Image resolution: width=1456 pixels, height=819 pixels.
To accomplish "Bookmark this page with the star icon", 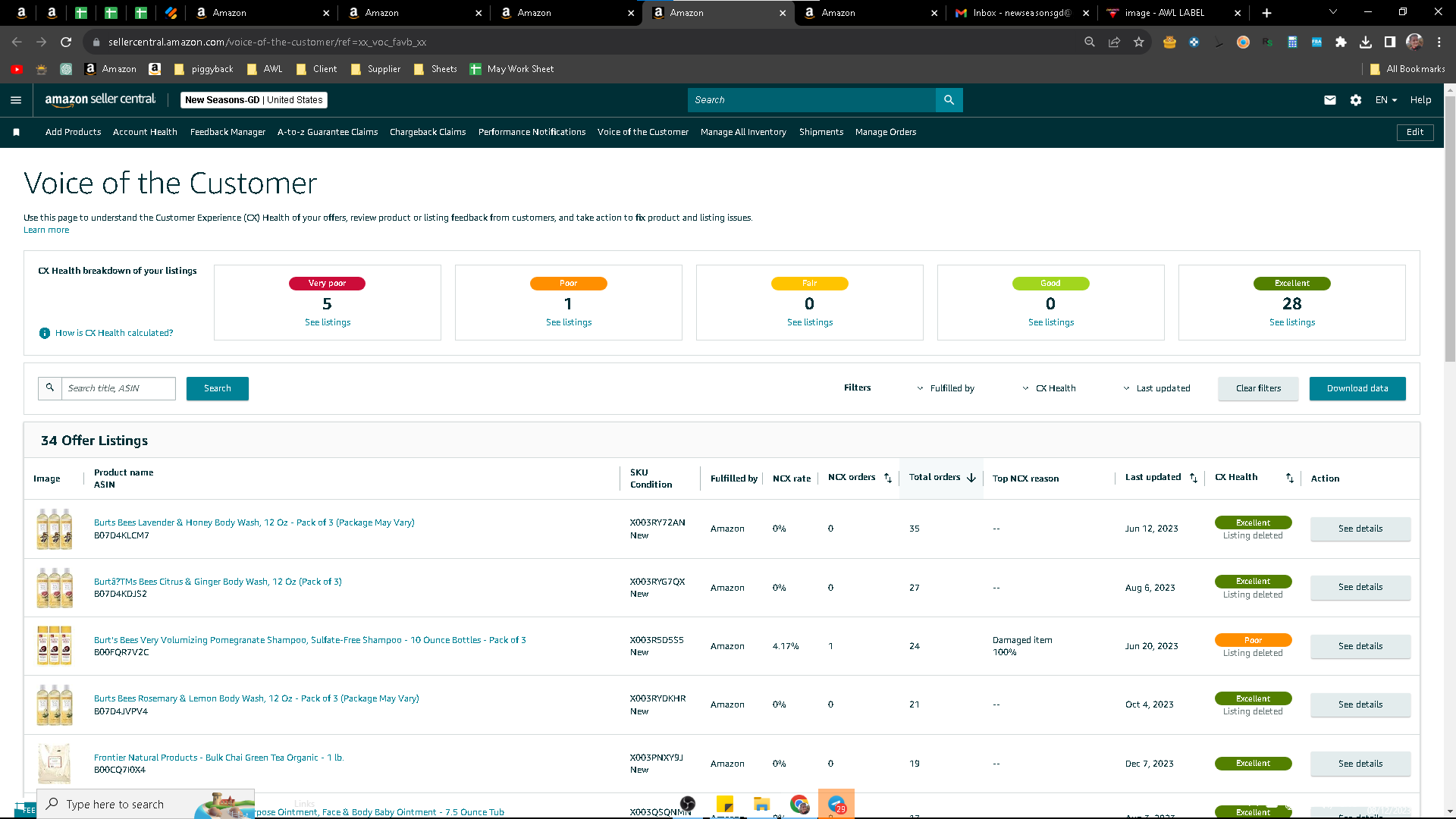I will (x=1138, y=42).
